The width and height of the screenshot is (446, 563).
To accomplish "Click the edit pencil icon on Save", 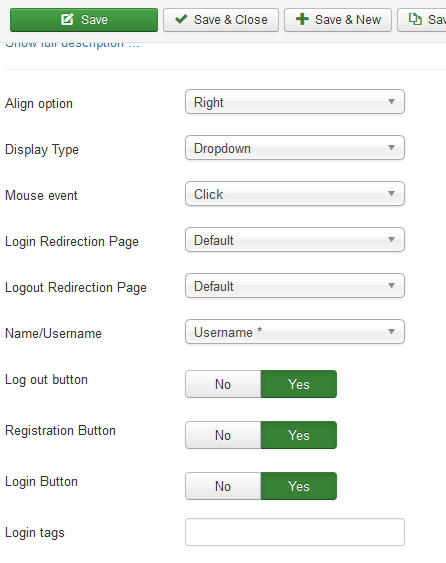I will (67, 19).
